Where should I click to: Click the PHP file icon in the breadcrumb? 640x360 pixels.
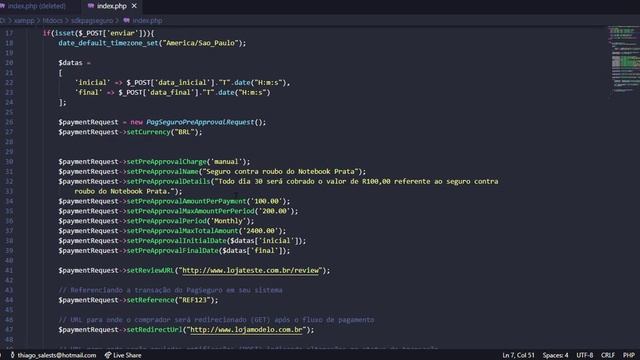(x=127, y=20)
